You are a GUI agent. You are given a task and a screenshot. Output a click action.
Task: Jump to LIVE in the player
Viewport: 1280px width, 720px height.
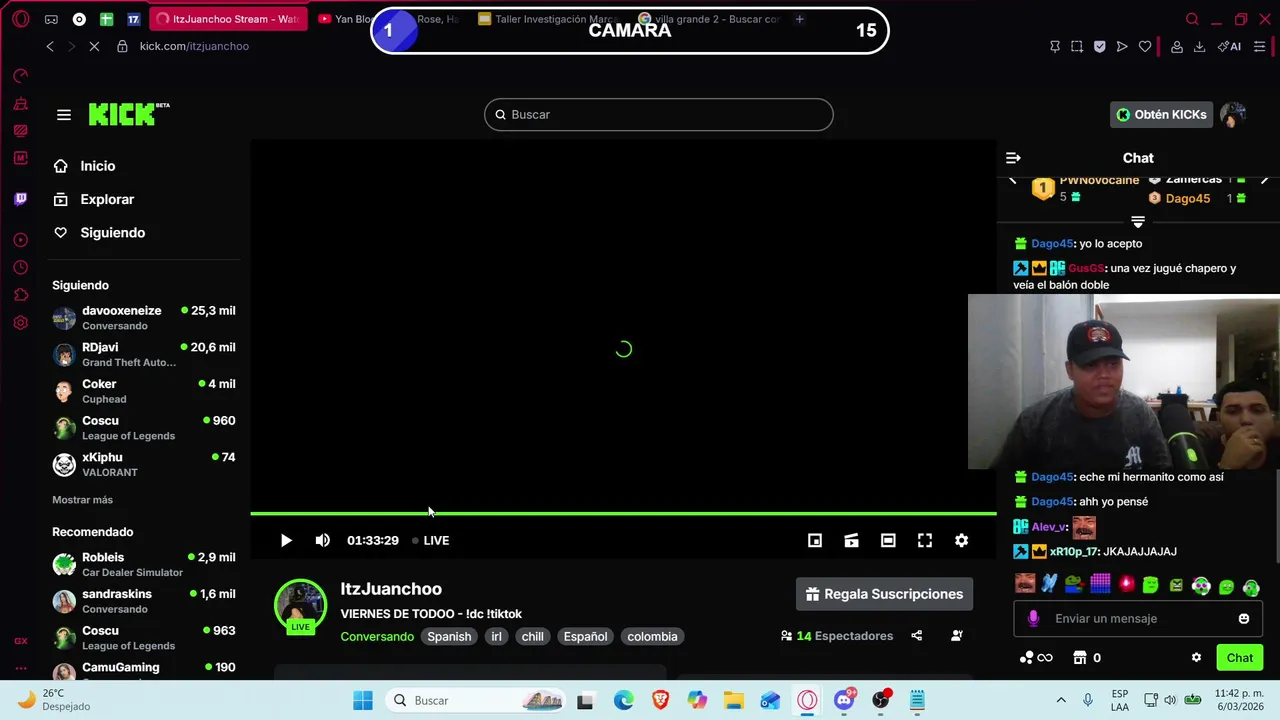[x=431, y=540]
